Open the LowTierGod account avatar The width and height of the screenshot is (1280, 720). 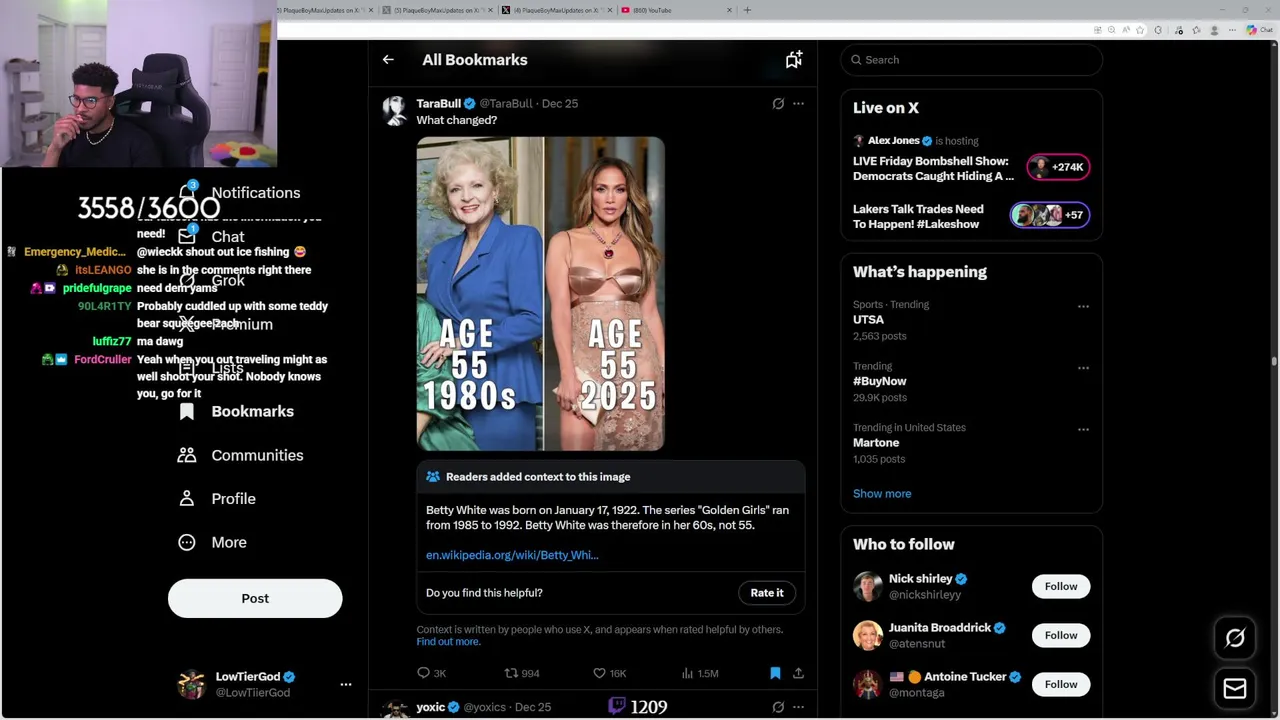click(191, 685)
